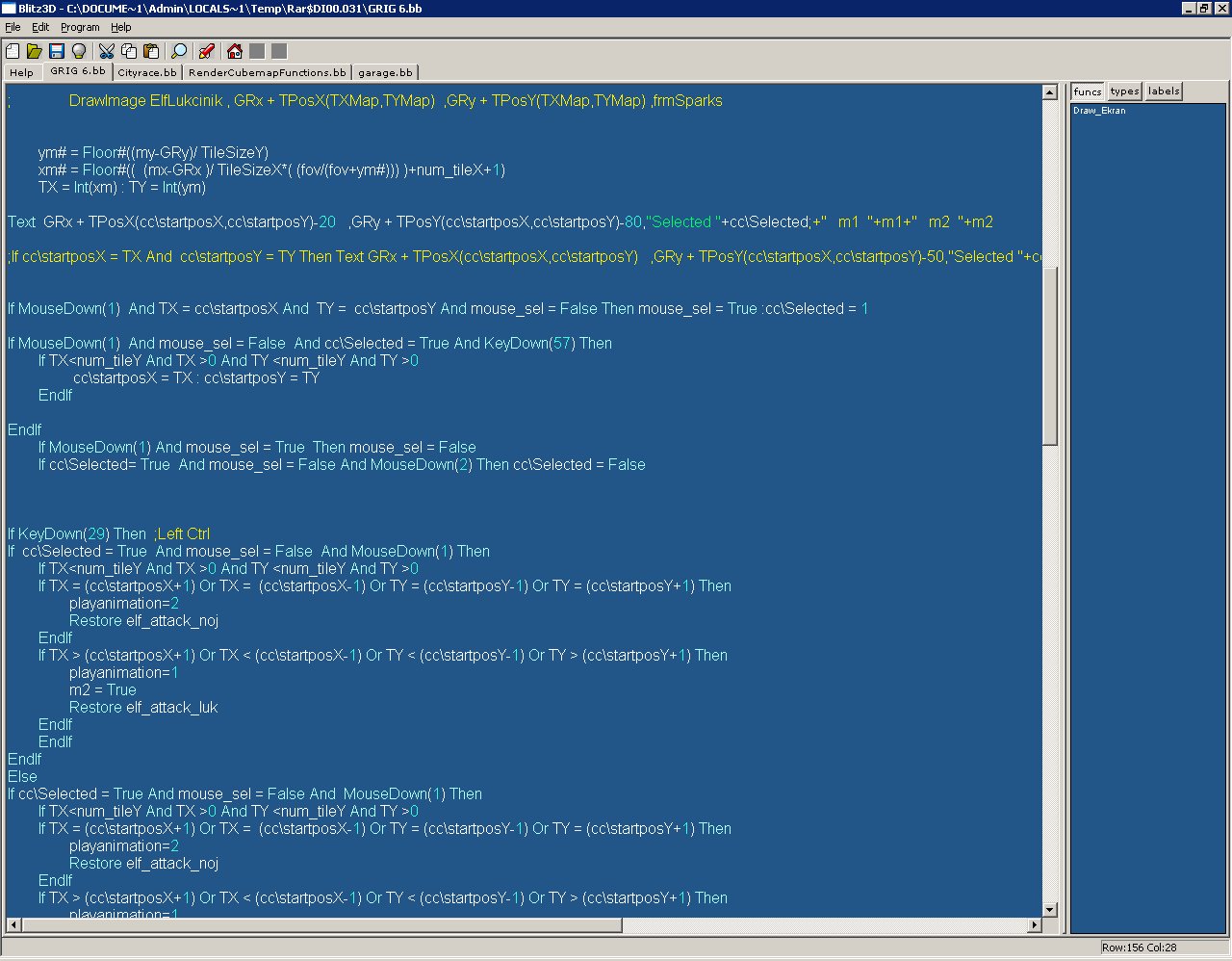Open the Program menu
This screenshot has height=961, width=1232.
(80, 27)
